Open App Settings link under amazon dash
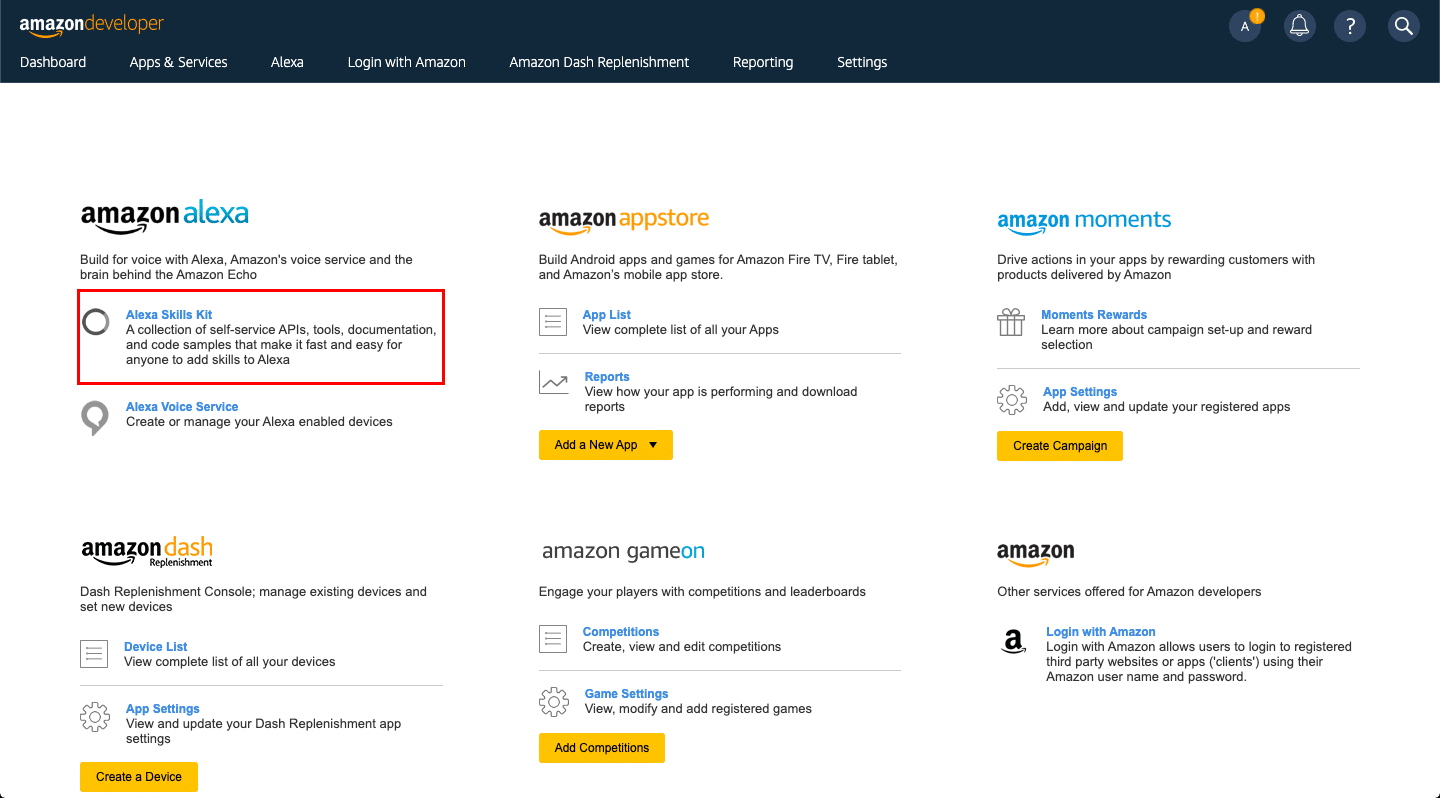The height and width of the screenshot is (798, 1440). pyautogui.click(x=163, y=709)
